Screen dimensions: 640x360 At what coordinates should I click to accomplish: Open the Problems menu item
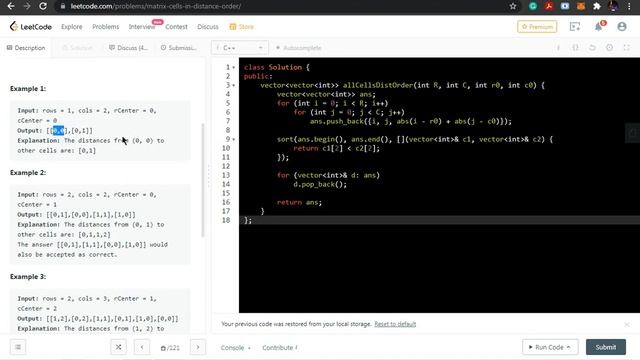[x=106, y=27]
